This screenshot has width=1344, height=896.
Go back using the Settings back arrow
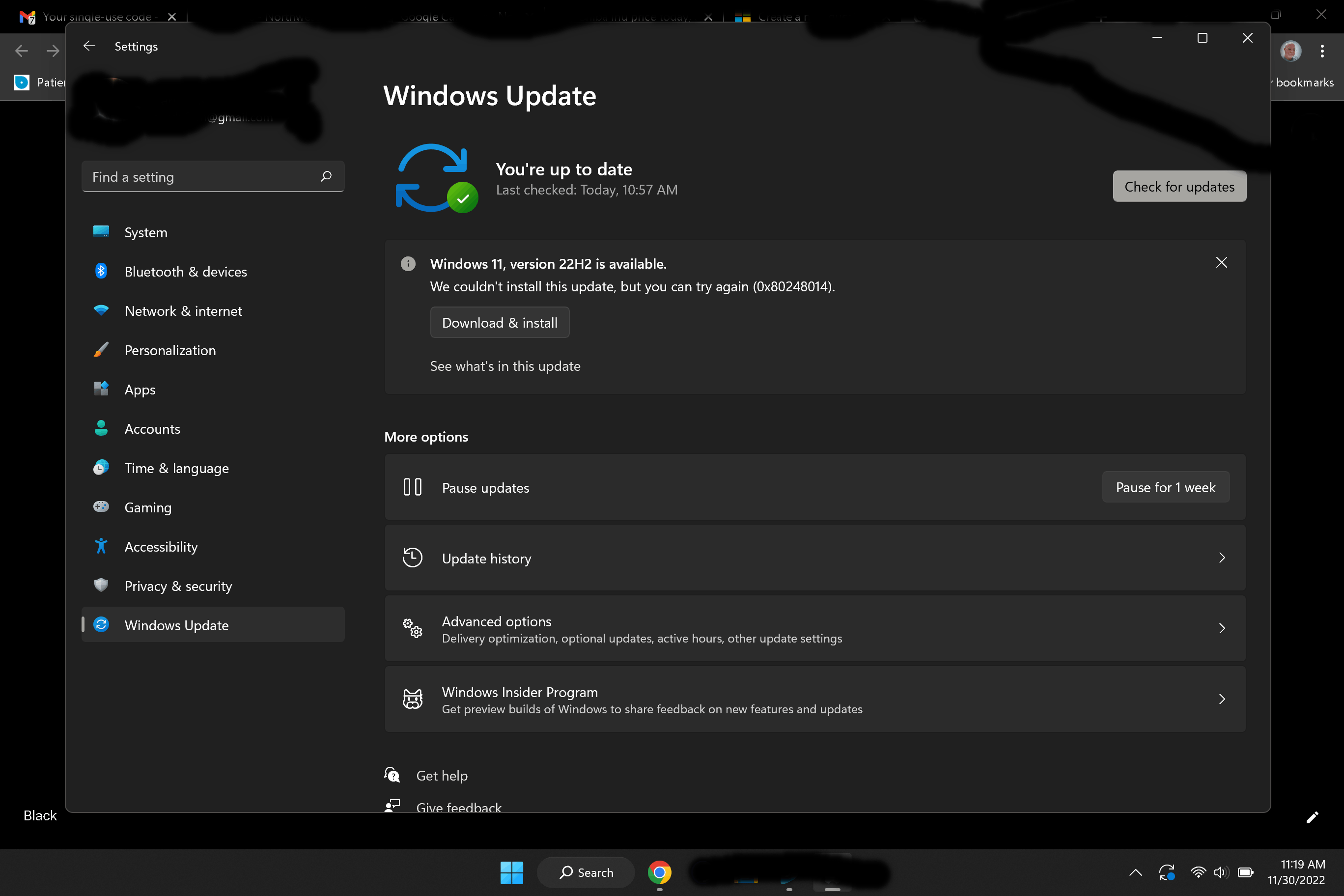point(89,46)
